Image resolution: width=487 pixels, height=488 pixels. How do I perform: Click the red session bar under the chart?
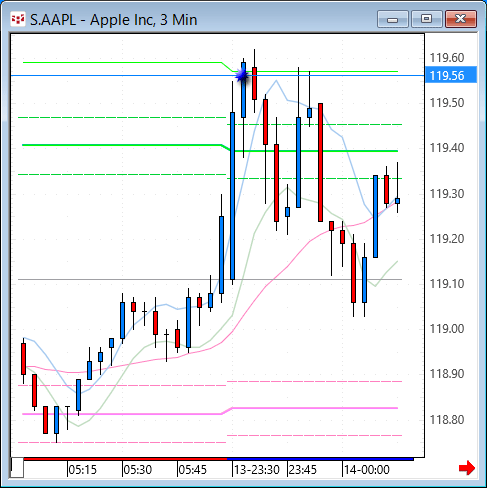125,459
